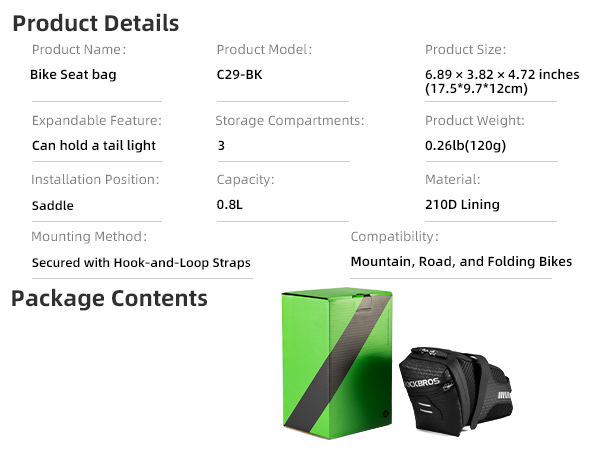Click the Installation Position label
Image resolution: width=600 pixels, height=450 pixels.
[95, 180]
